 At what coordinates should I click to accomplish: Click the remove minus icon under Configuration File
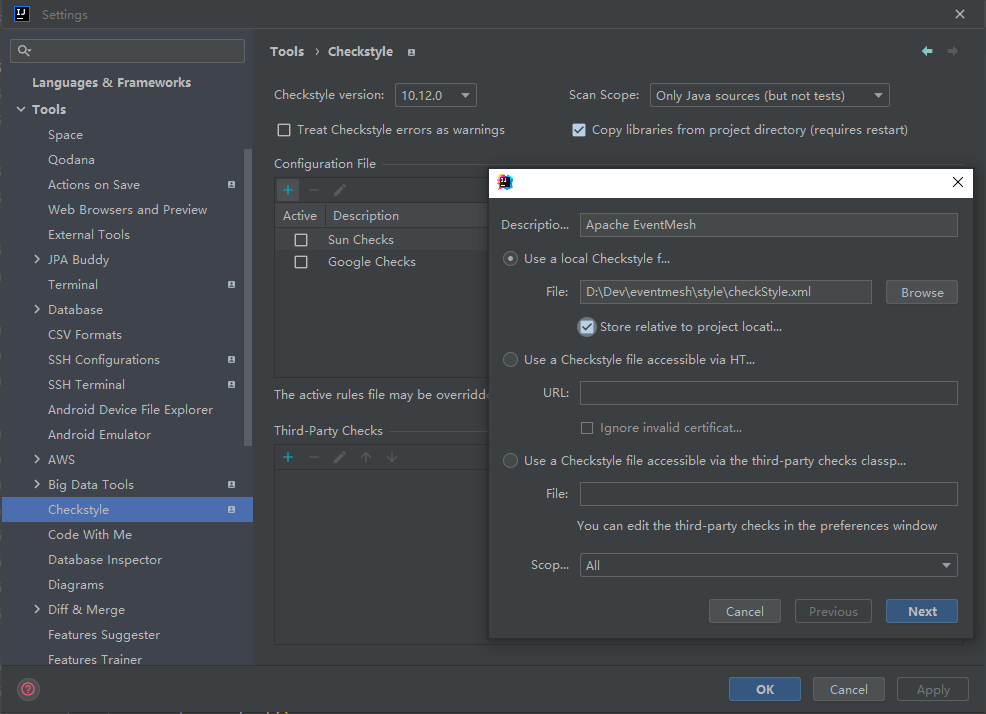[314, 190]
